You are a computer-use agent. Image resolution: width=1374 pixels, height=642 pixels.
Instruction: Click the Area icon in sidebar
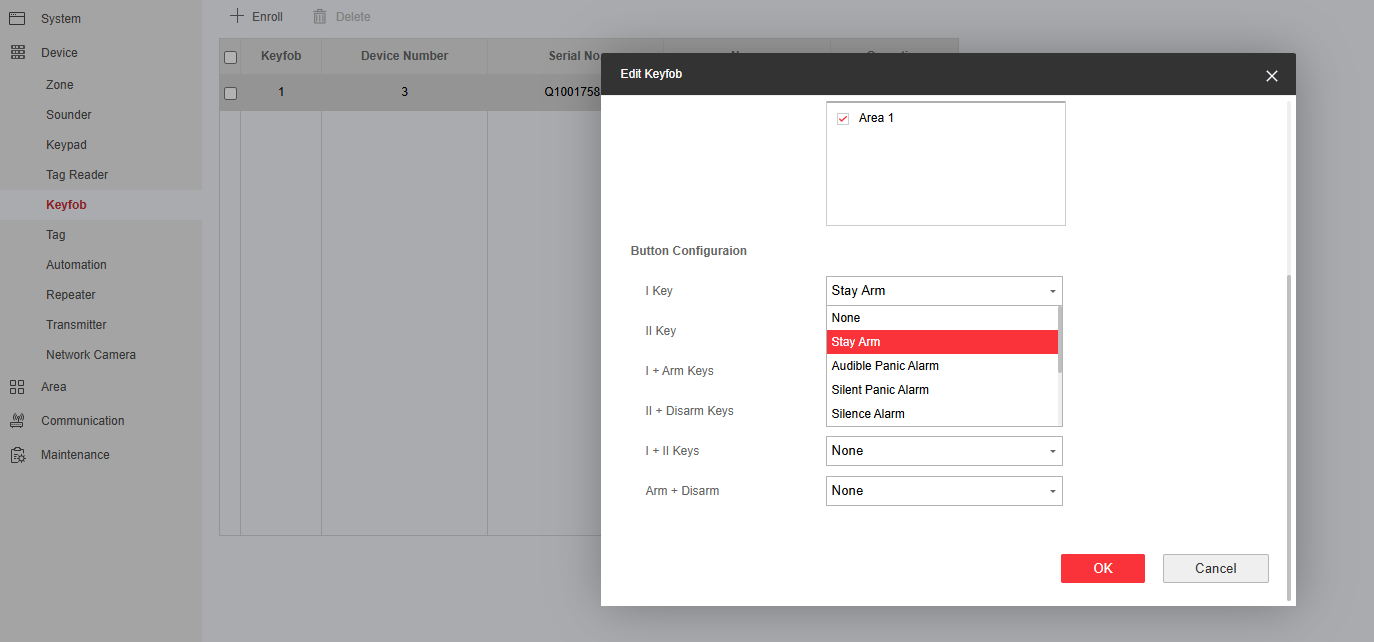[x=17, y=387]
